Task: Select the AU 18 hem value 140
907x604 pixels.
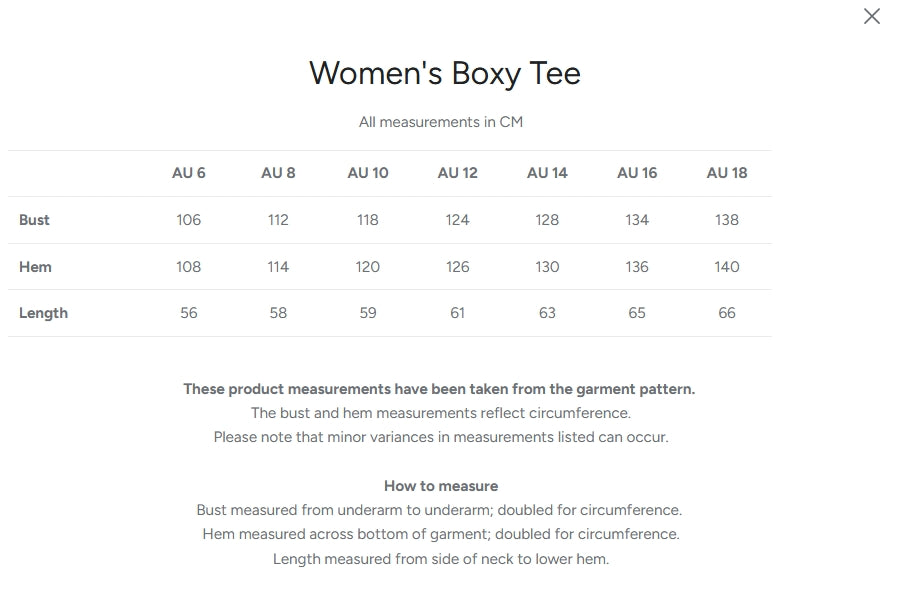Action: 727,267
